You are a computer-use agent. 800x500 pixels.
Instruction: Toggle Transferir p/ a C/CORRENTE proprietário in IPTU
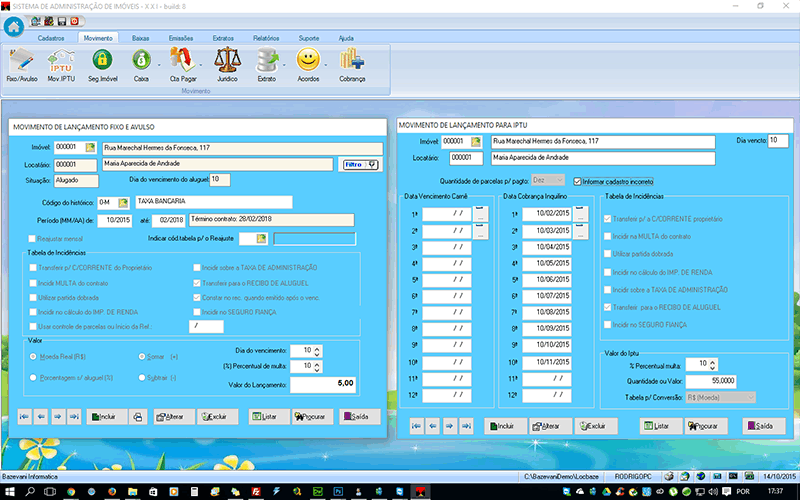coord(607,219)
